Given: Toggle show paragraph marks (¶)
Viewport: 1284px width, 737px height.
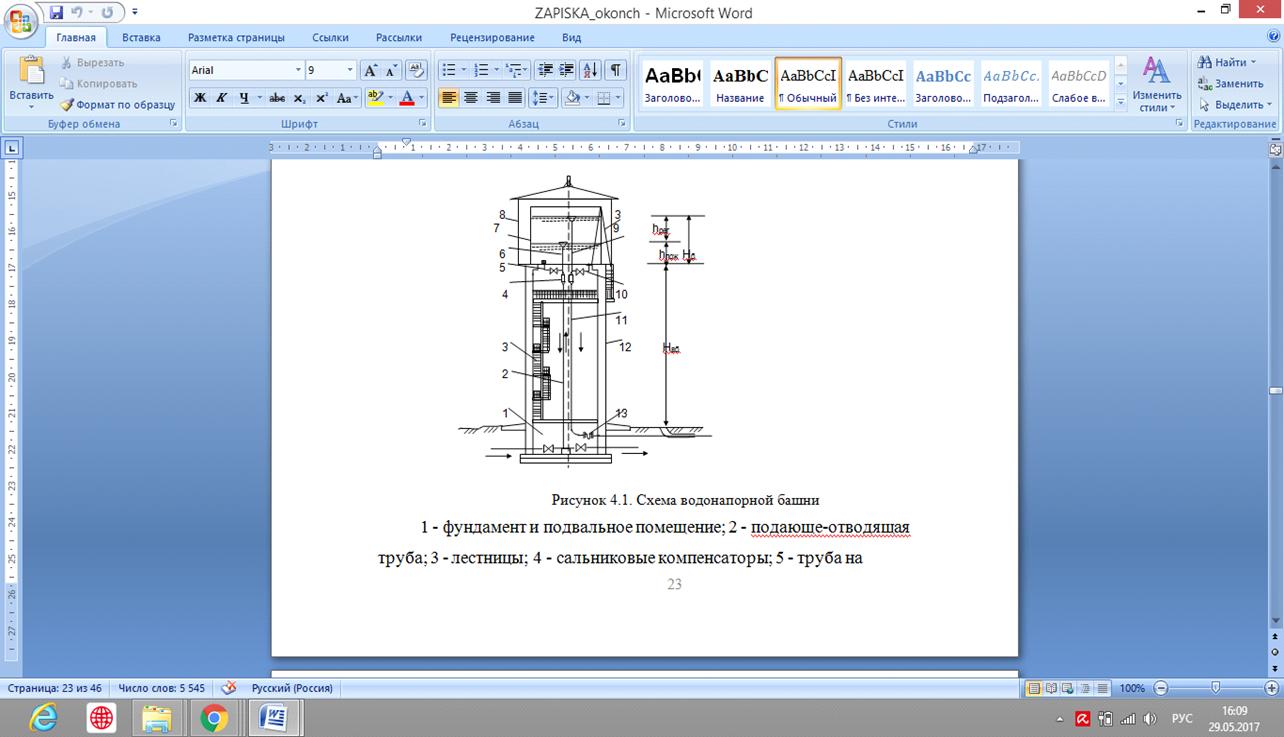Looking at the screenshot, I should point(616,70).
